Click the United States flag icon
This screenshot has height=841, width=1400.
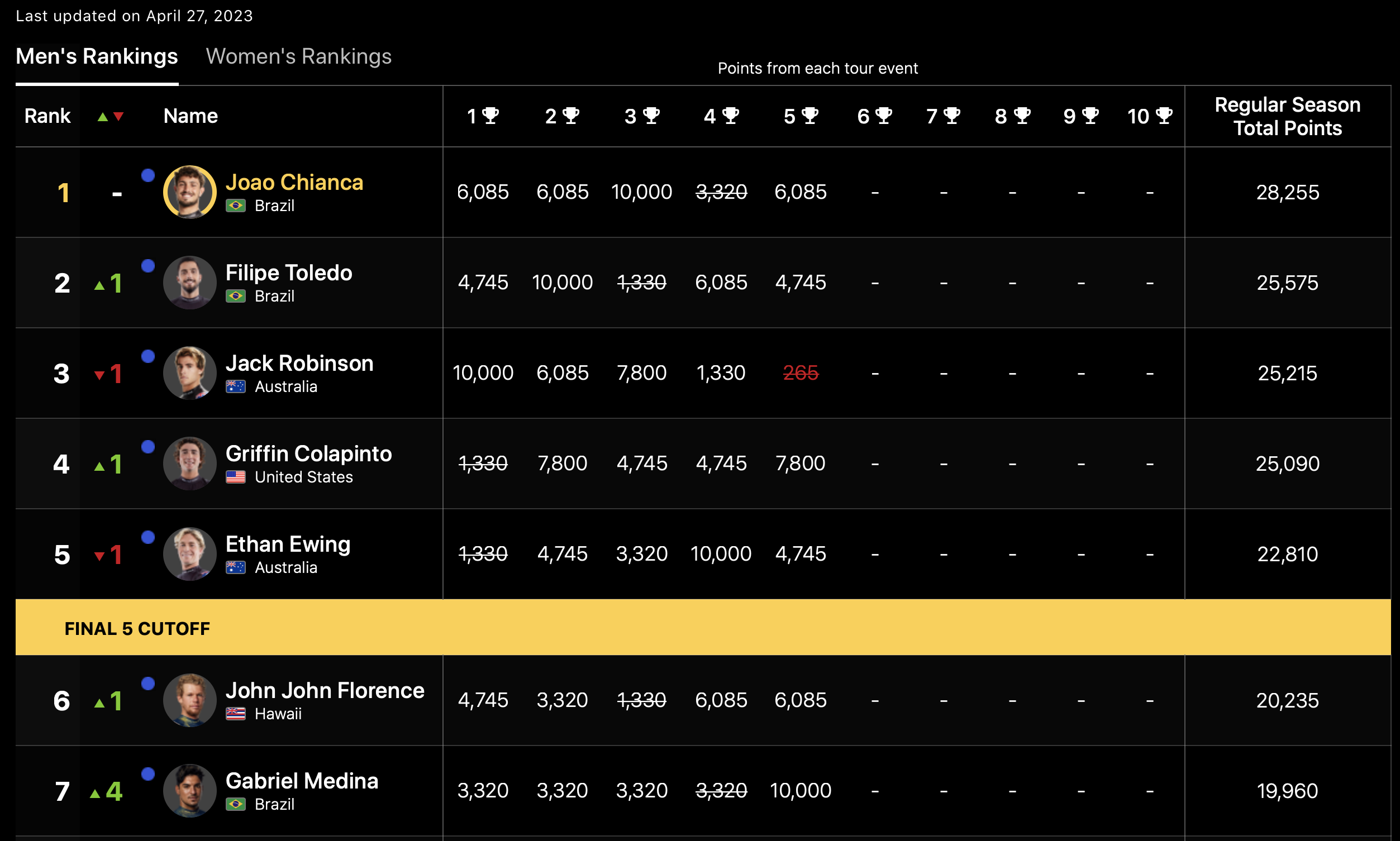coord(235,477)
